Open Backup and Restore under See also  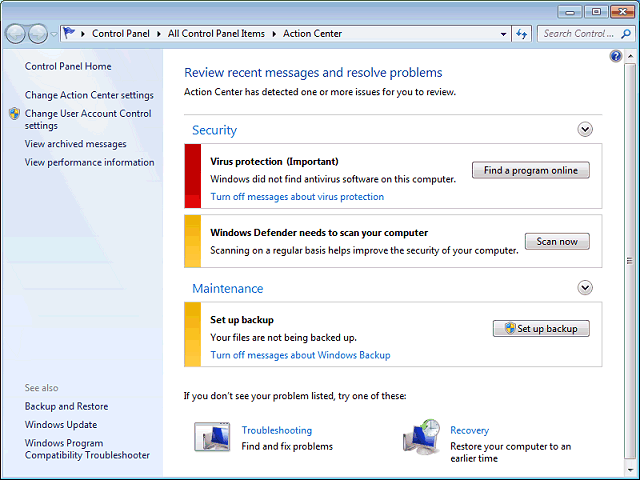click(x=67, y=406)
